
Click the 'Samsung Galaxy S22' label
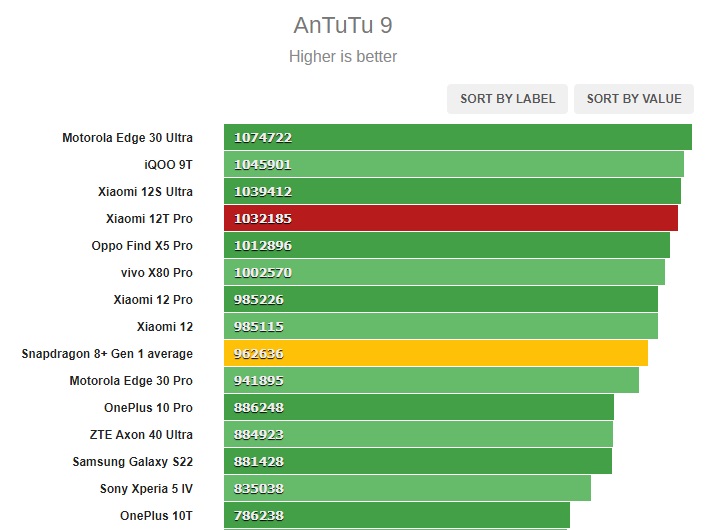point(133,462)
